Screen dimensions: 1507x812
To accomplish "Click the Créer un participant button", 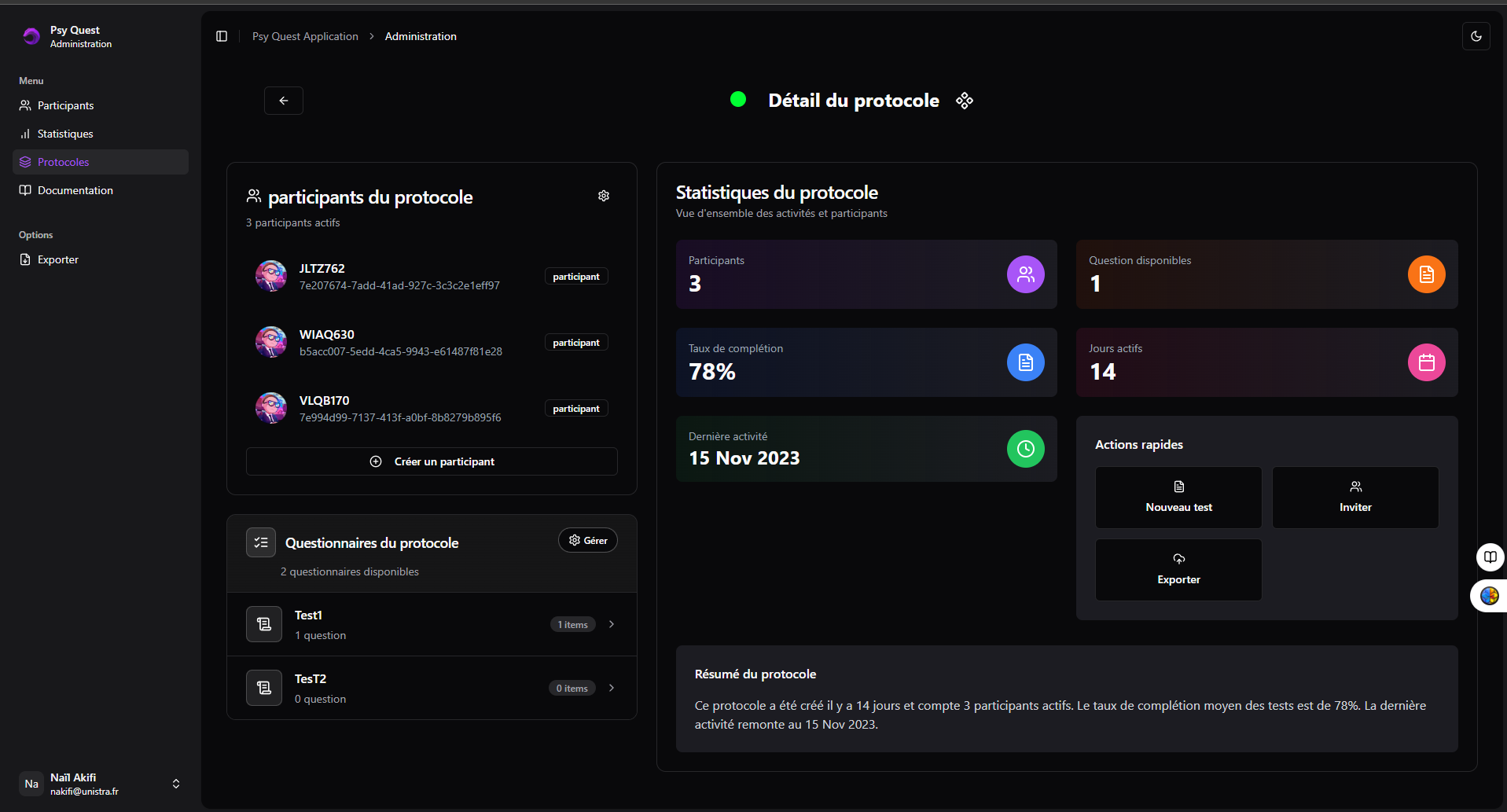I will click(432, 461).
